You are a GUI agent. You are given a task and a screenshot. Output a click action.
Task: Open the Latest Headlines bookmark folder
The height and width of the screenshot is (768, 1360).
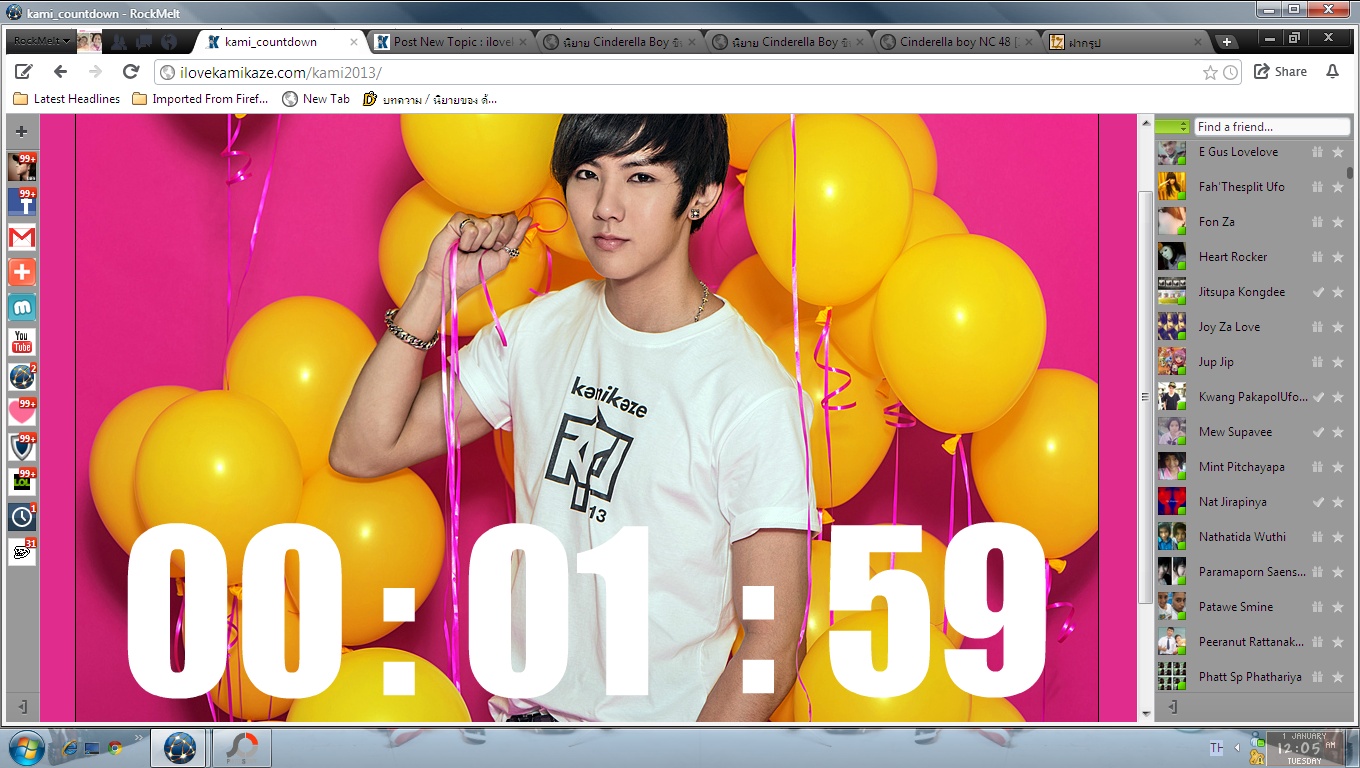[x=67, y=99]
